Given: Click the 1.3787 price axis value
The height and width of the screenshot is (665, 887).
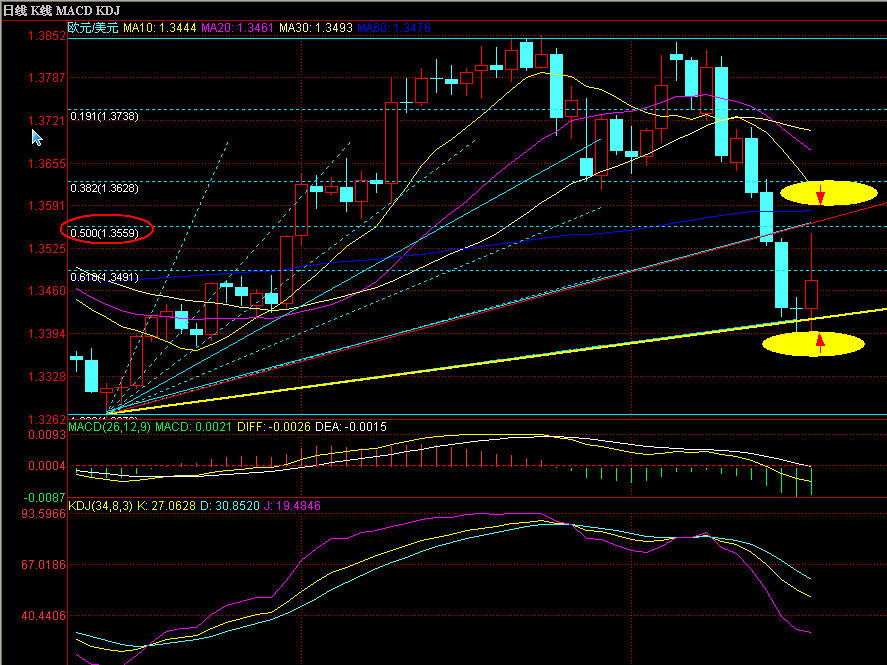Looking at the screenshot, I should click(47, 77).
